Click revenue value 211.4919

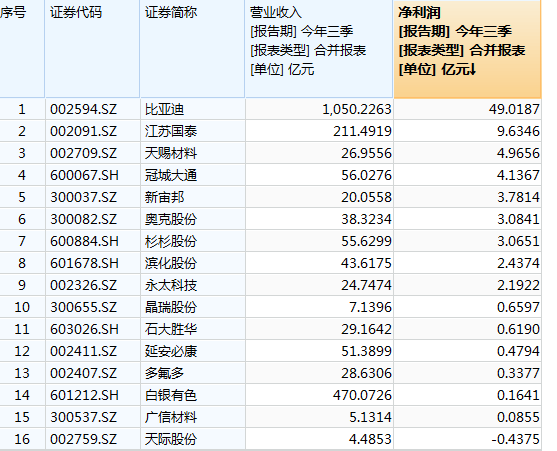pyautogui.click(x=362, y=131)
